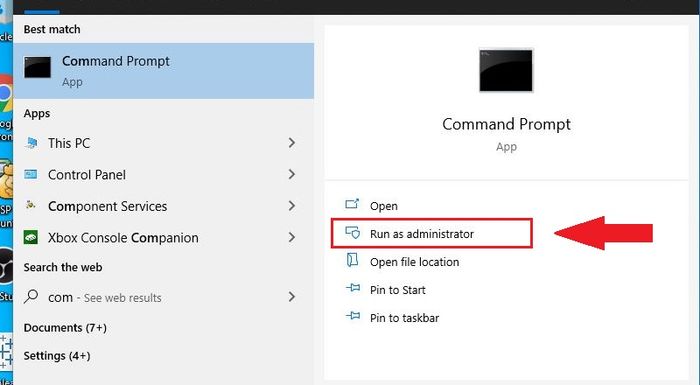Image resolution: width=700 pixels, height=385 pixels.
Task: Open the com web results arrow
Action: pyautogui.click(x=292, y=297)
